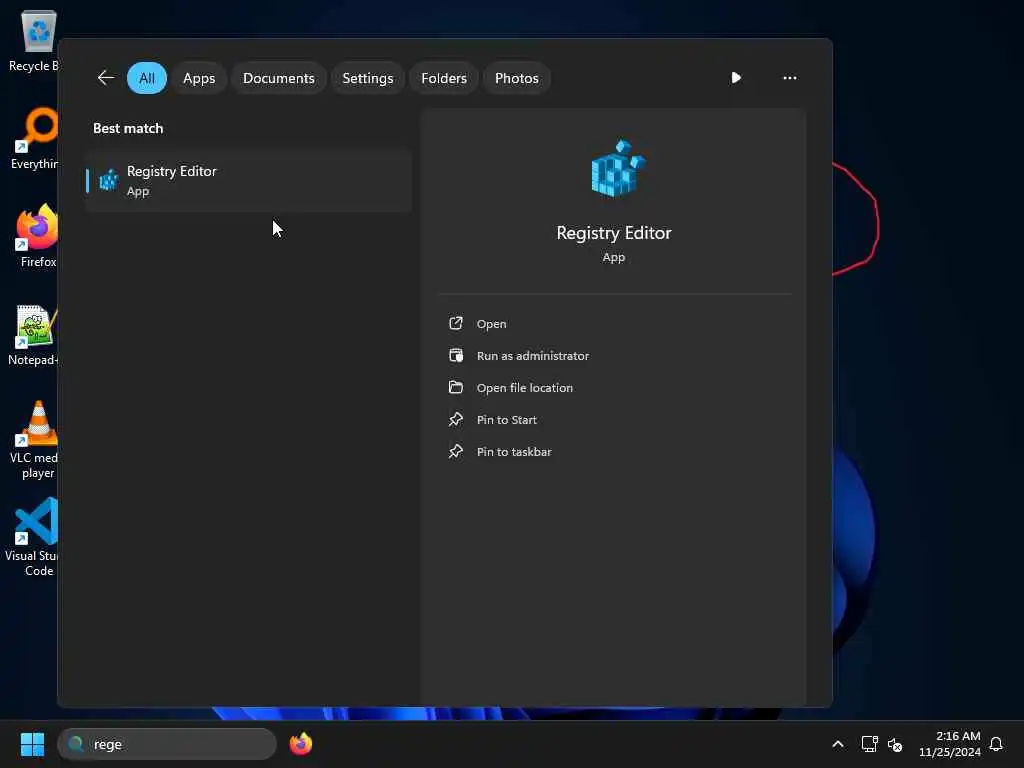Click the Windows Start button
1024x768 pixels.
(33, 744)
